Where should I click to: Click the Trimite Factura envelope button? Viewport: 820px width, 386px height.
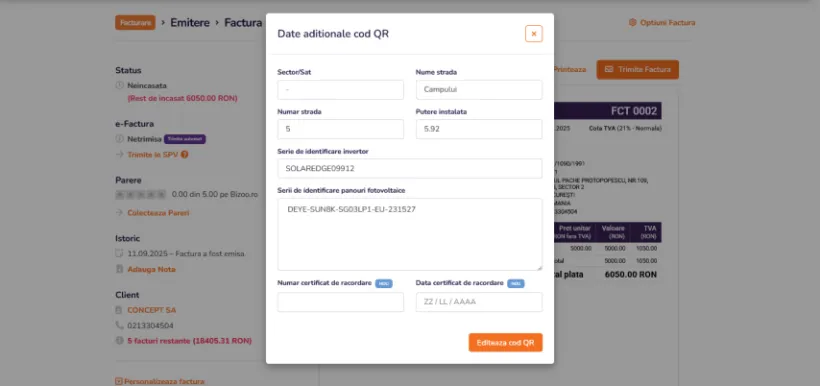point(637,70)
